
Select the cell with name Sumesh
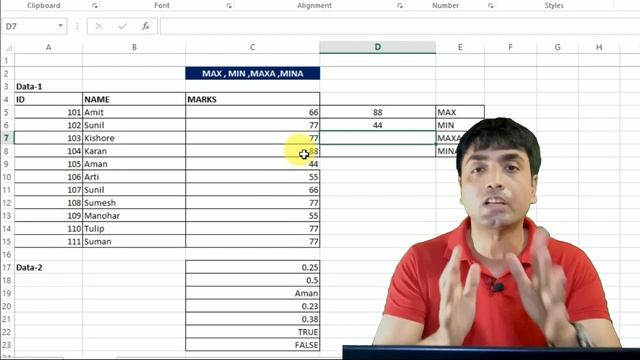pos(134,203)
